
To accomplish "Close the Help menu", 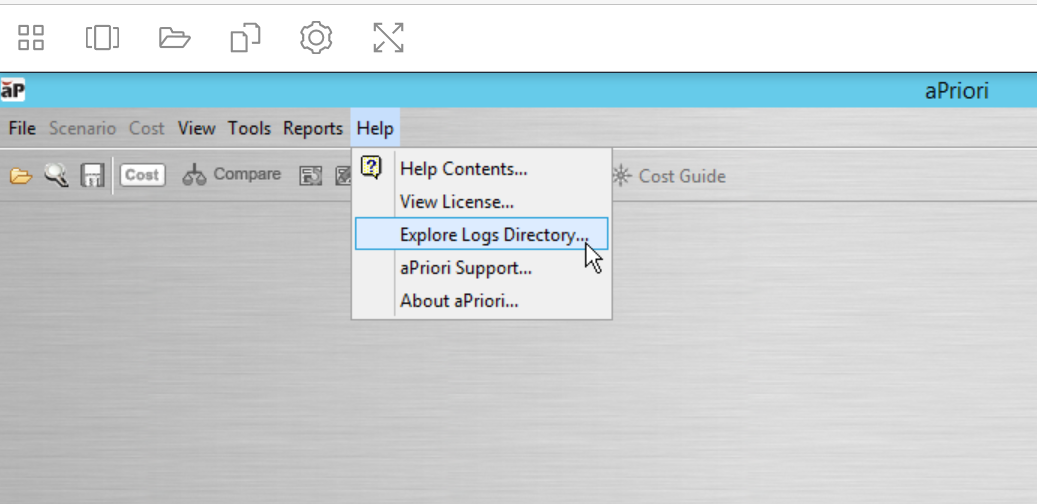I will pyautogui.click(x=375, y=128).
